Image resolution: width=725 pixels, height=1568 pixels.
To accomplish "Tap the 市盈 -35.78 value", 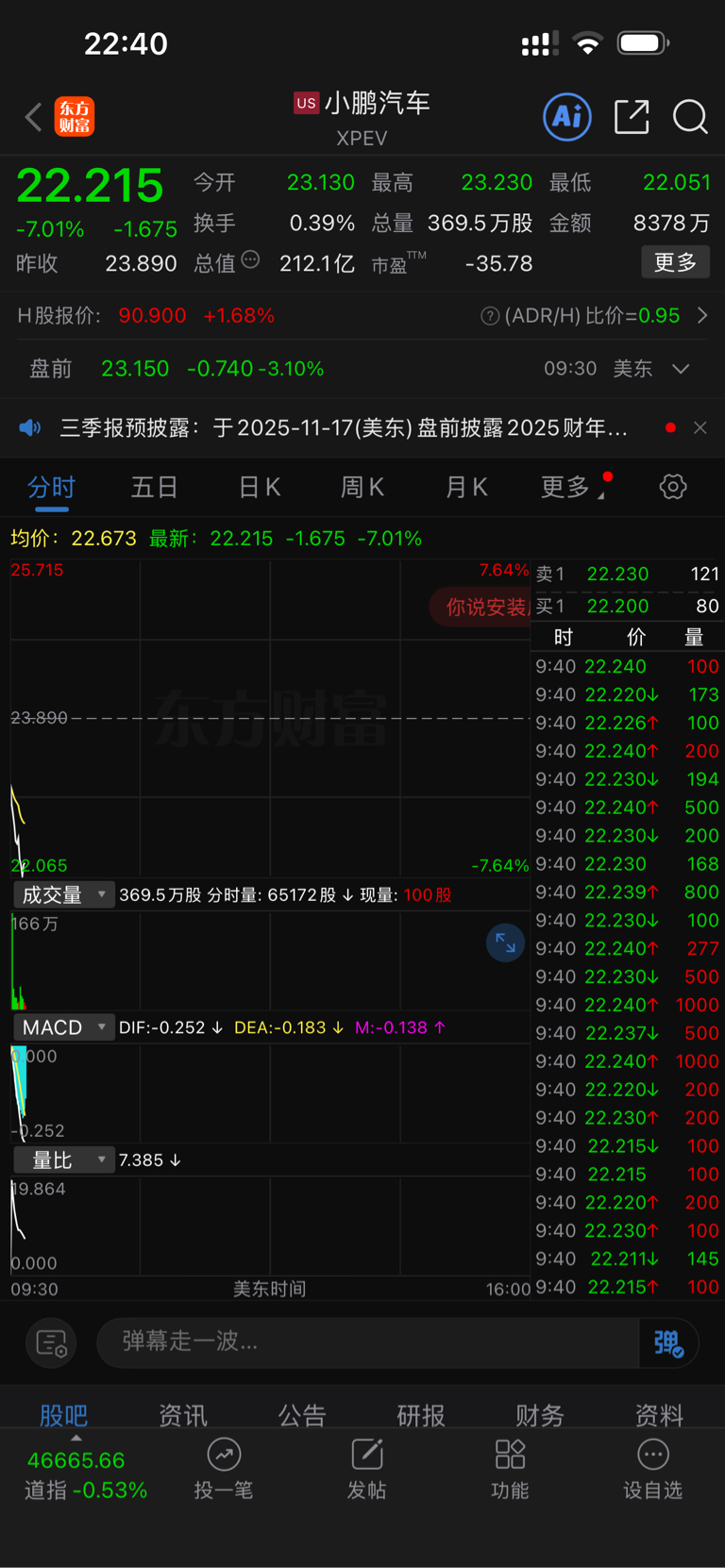I will coord(452,263).
